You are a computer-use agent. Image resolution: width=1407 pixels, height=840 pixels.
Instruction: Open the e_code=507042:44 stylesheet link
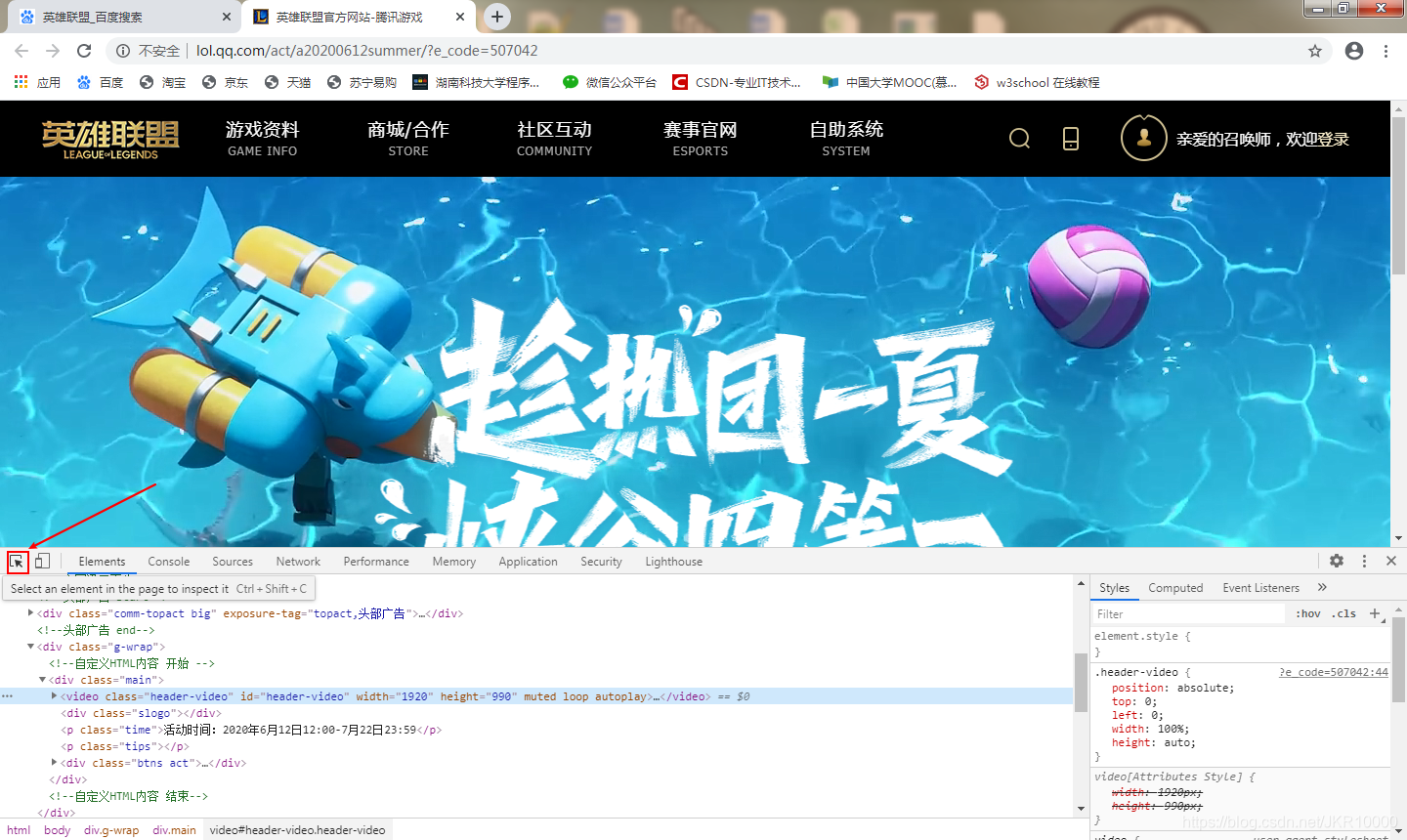tap(1334, 672)
